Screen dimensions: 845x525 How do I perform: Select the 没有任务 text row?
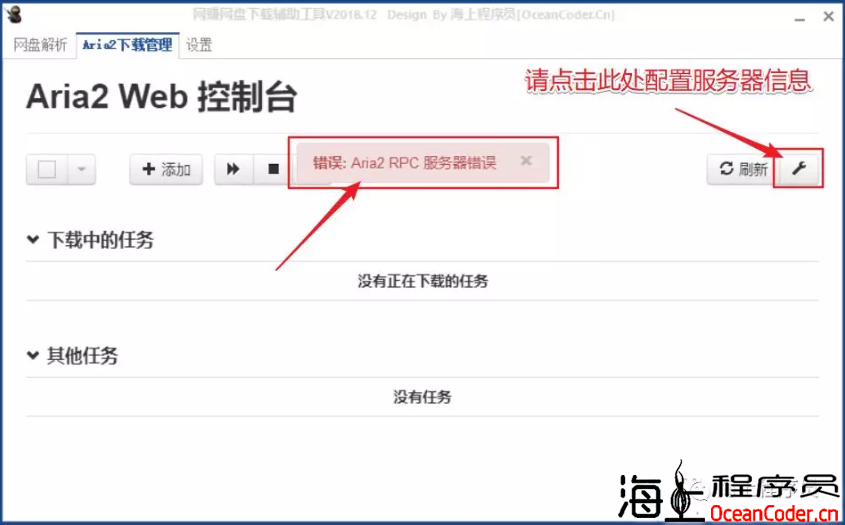tap(422, 397)
